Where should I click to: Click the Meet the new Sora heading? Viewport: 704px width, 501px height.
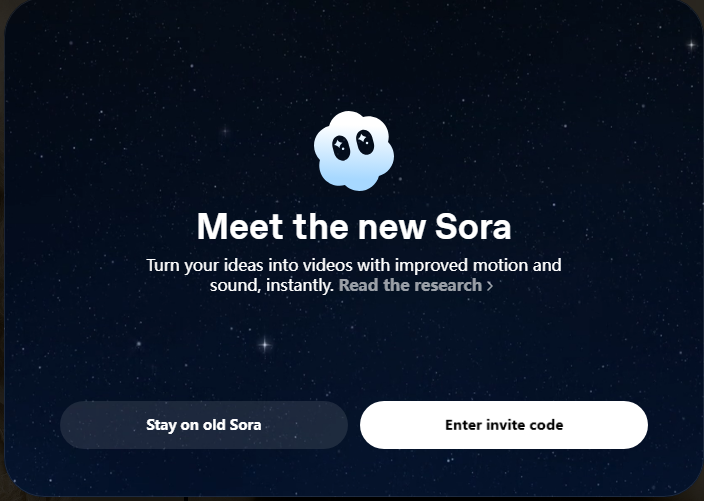tap(353, 226)
